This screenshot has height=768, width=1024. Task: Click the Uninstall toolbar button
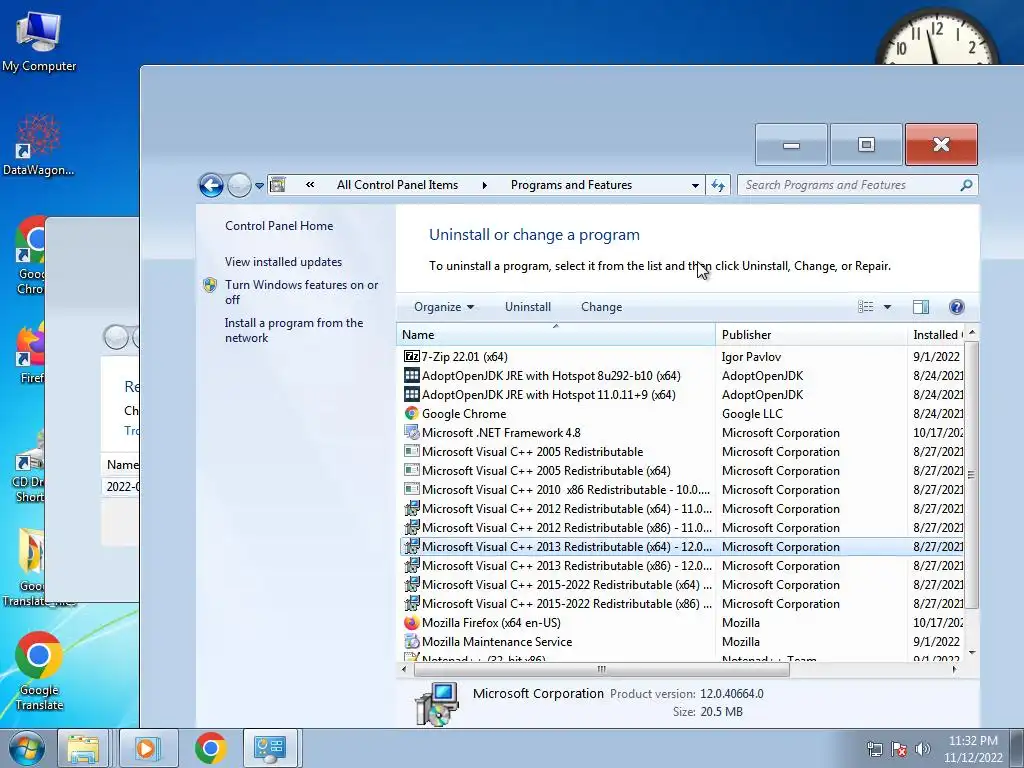[528, 307]
